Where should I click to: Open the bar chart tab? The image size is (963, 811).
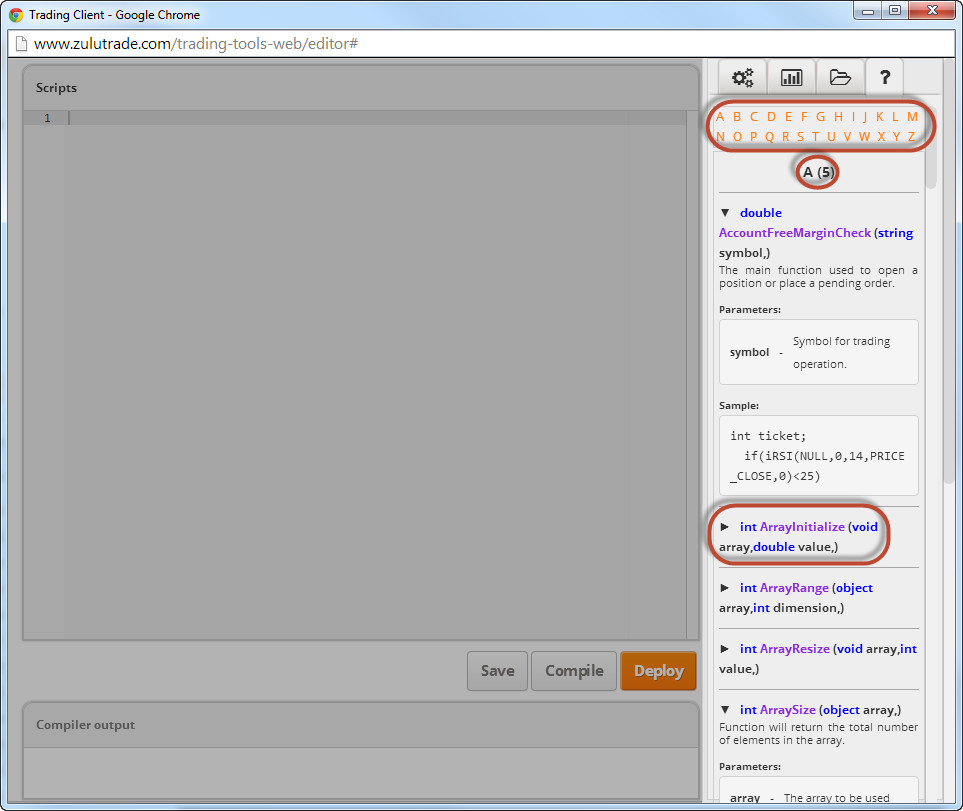(791, 77)
